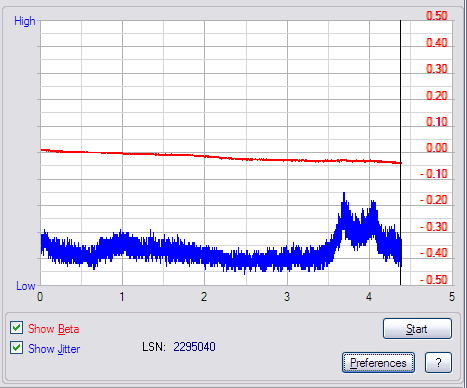Click the question mark help button
Image resolution: width=467 pixels, height=388 pixels.
pyautogui.click(x=438, y=363)
